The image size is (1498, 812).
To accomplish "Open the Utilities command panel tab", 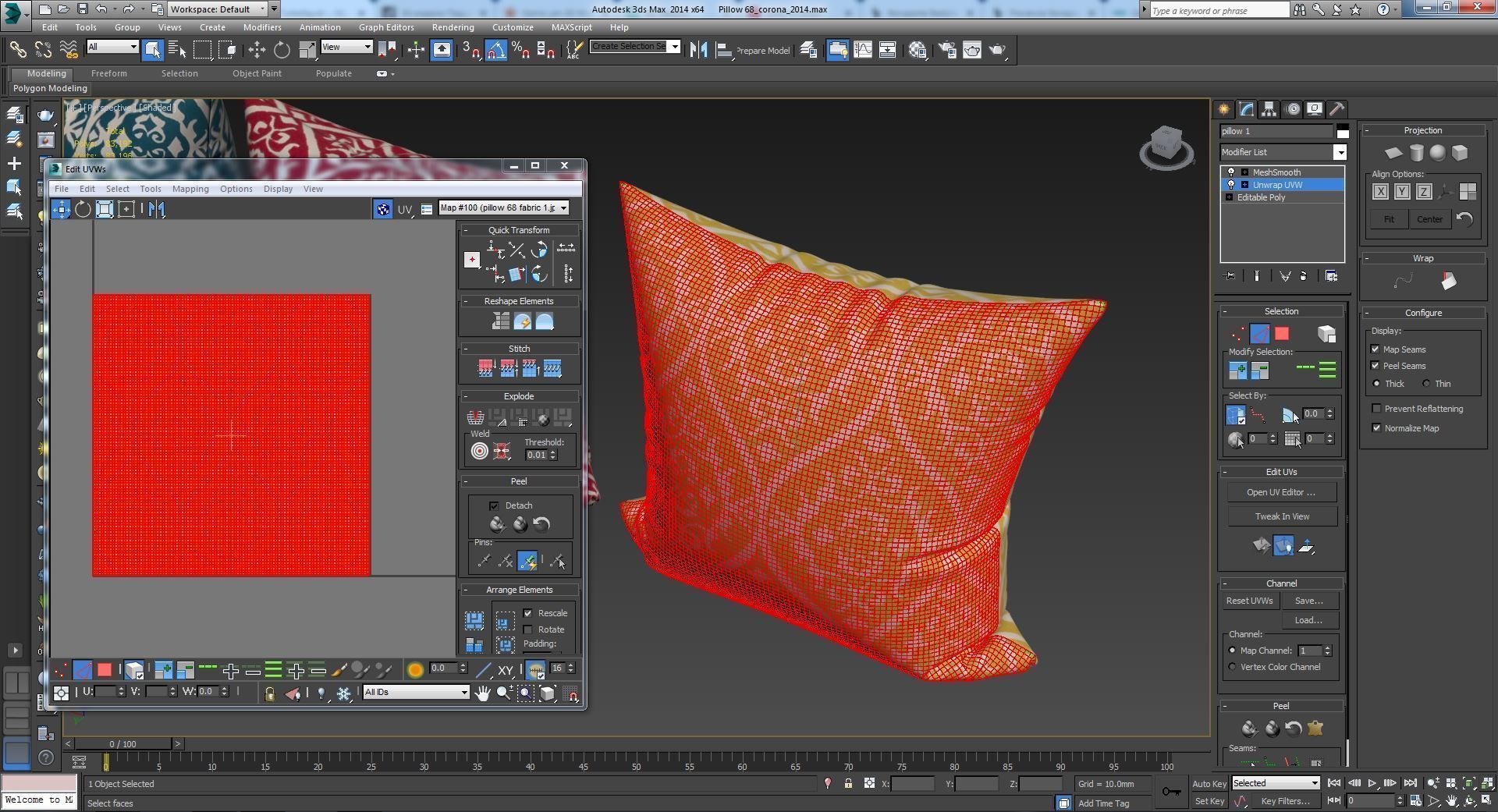I will pyautogui.click(x=1336, y=109).
